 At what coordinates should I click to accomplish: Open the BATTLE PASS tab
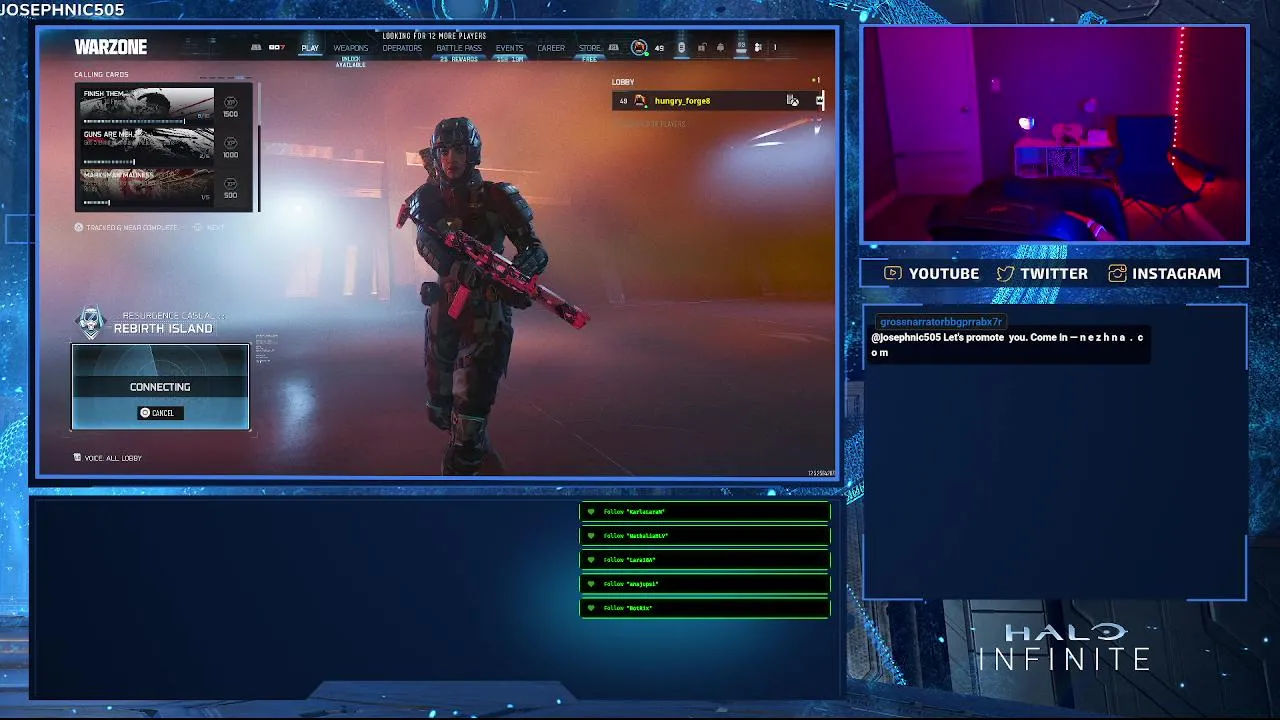(459, 48)
